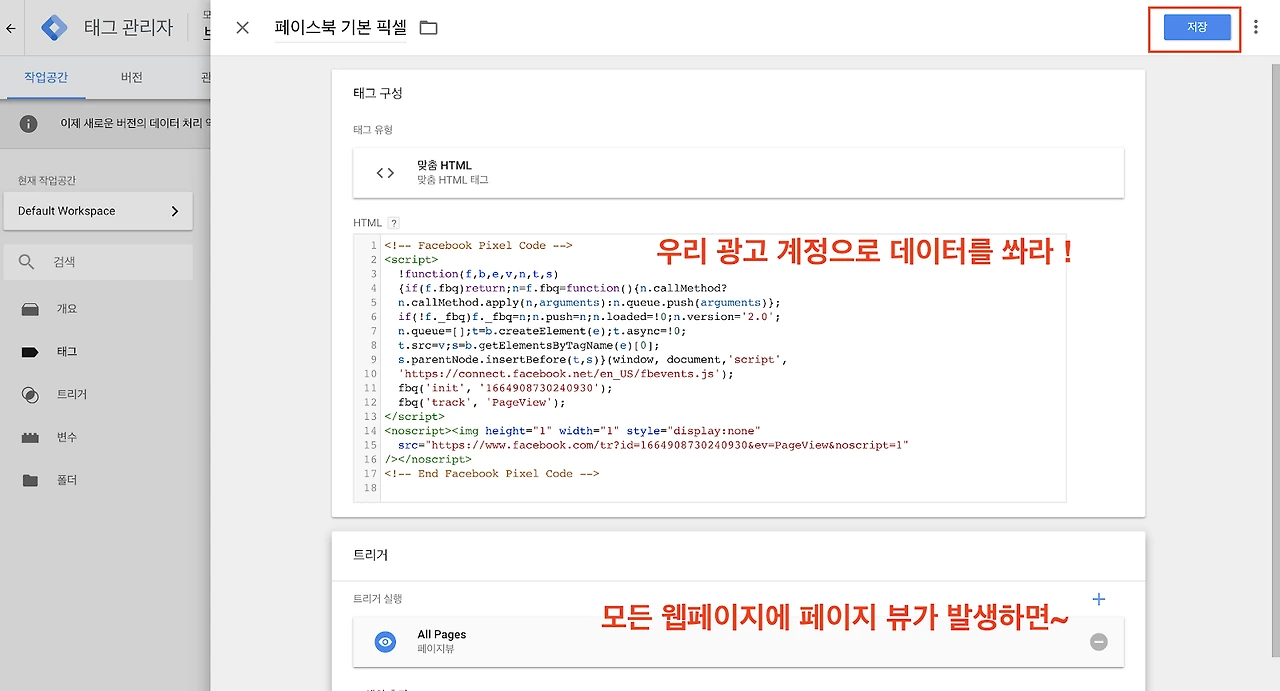
Task: Go back with the arrow by 태그 관리자
Action: click(x=11, y=28)
